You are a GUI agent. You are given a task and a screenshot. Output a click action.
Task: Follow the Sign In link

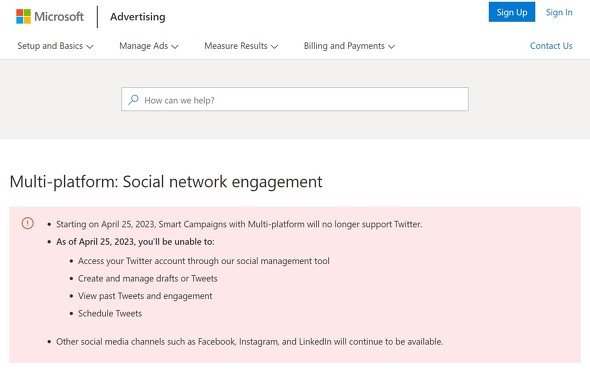(559, 12)
